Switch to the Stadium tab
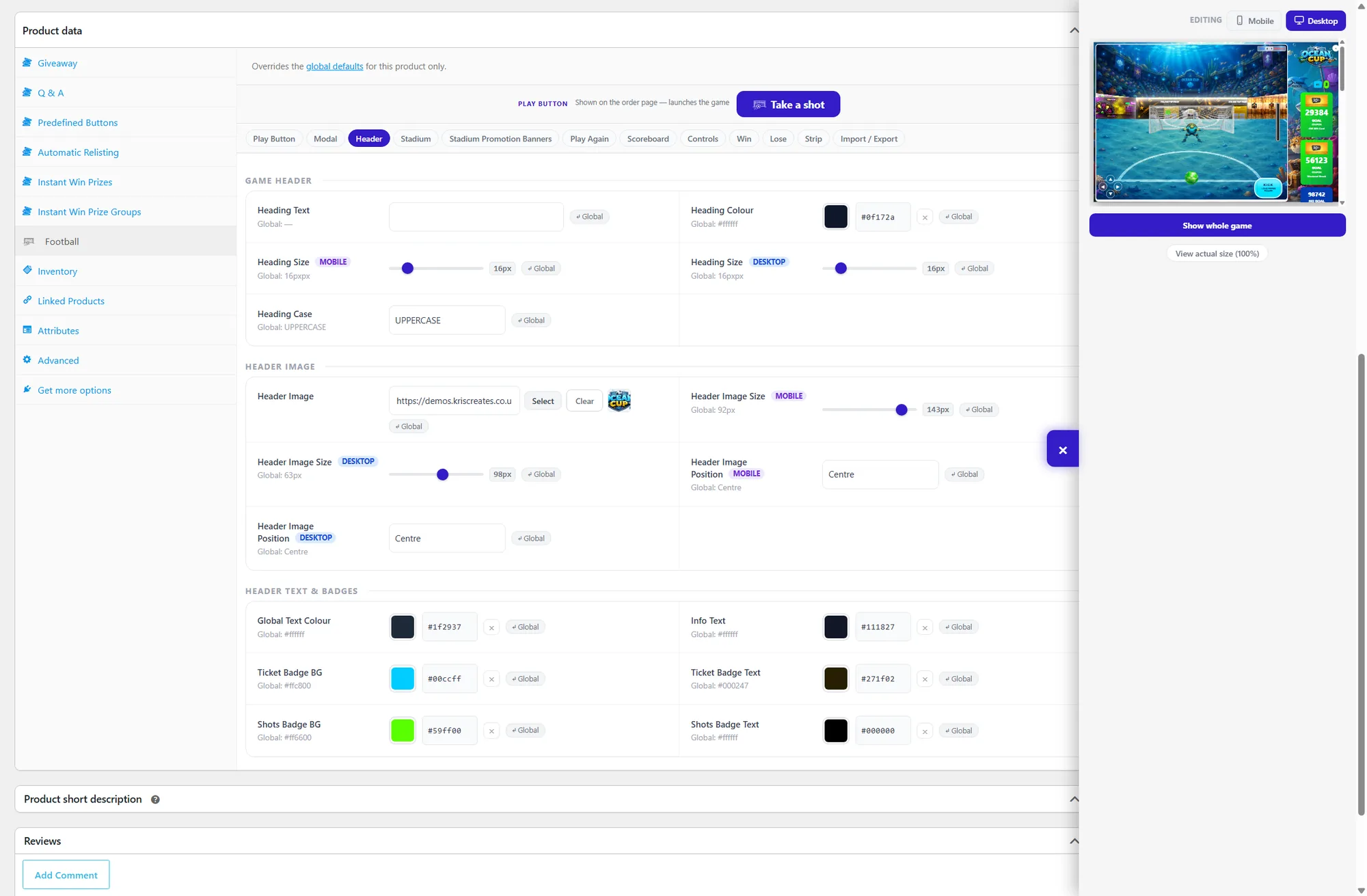This screenshot has height=896, width=1367. pyautogui.click(x=416, y=139)
